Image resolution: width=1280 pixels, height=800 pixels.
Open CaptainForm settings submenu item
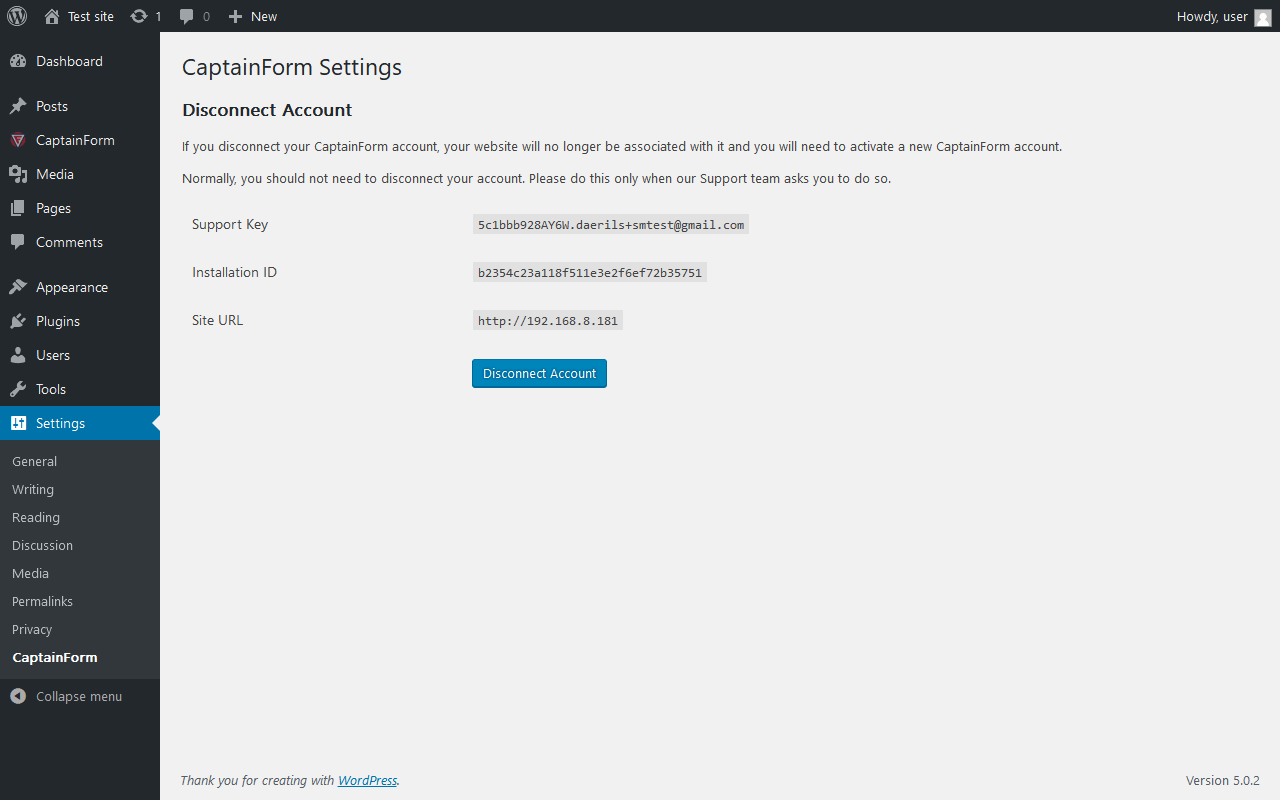point(55,657)
